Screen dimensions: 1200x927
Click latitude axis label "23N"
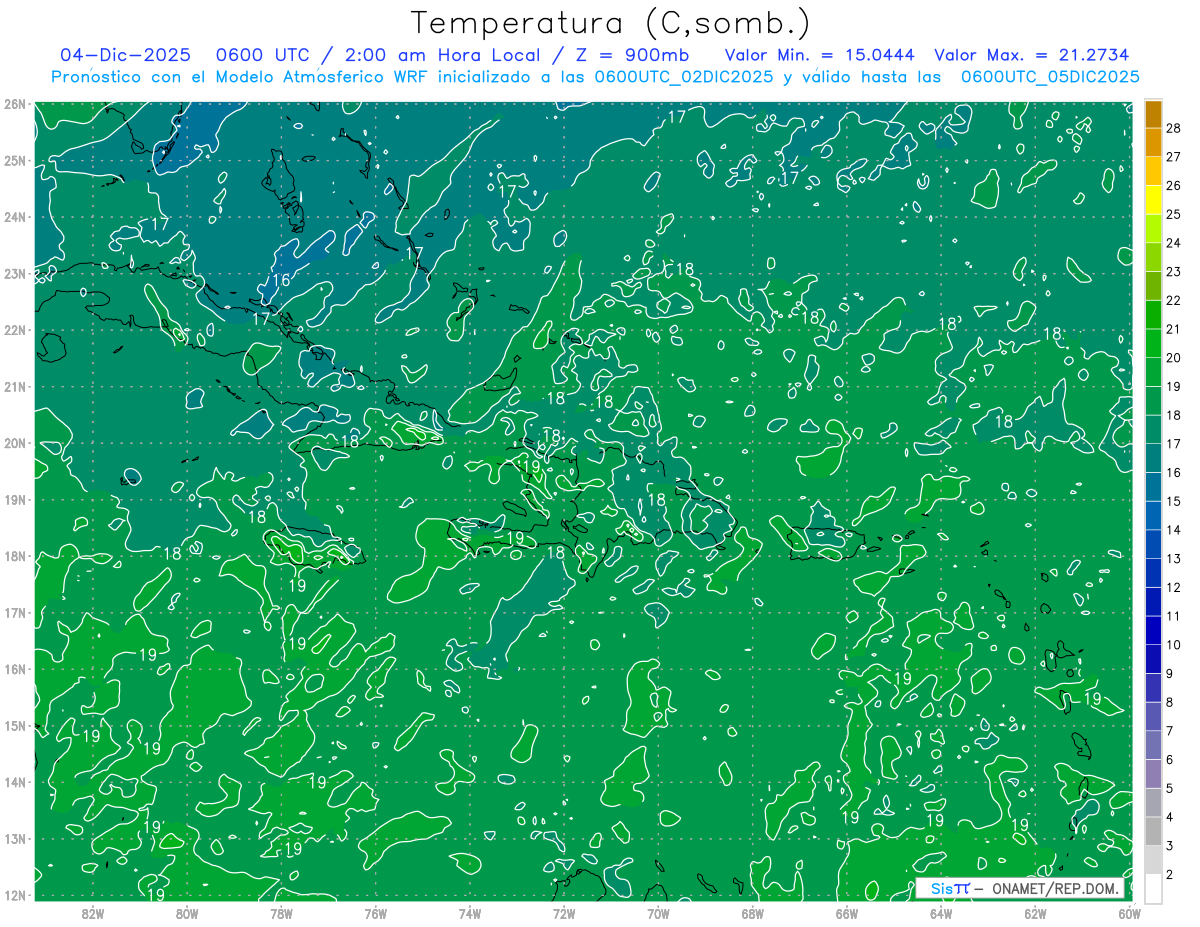click(14, 274)
